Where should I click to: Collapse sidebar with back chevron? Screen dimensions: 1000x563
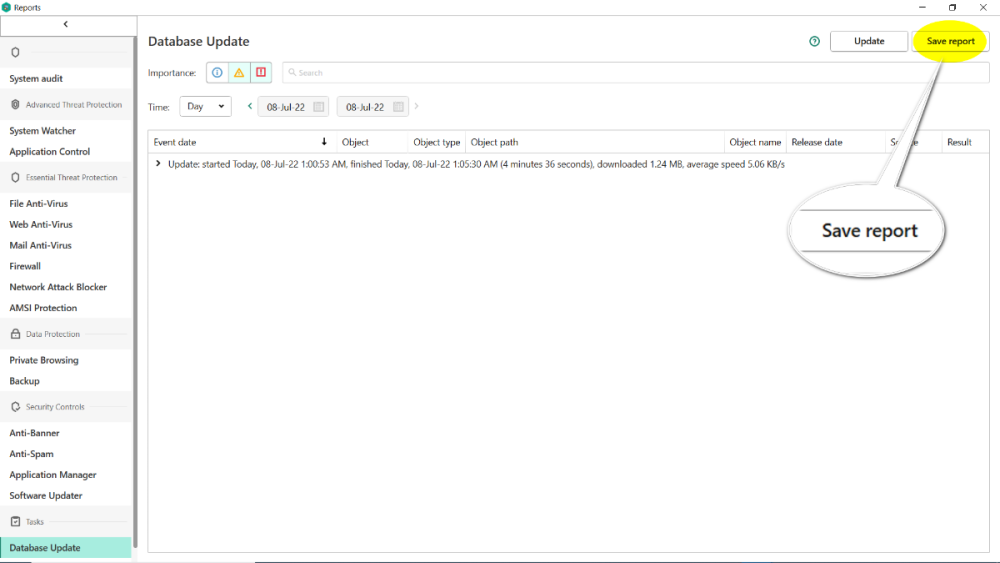click(x=66, y=24)
